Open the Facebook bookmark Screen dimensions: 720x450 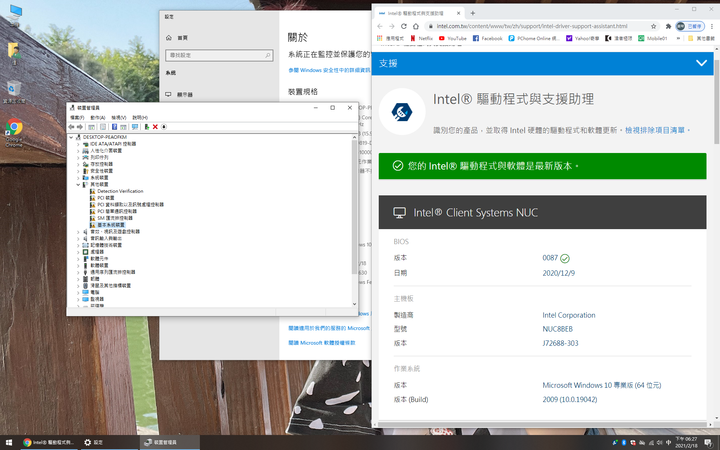point(487,39)
